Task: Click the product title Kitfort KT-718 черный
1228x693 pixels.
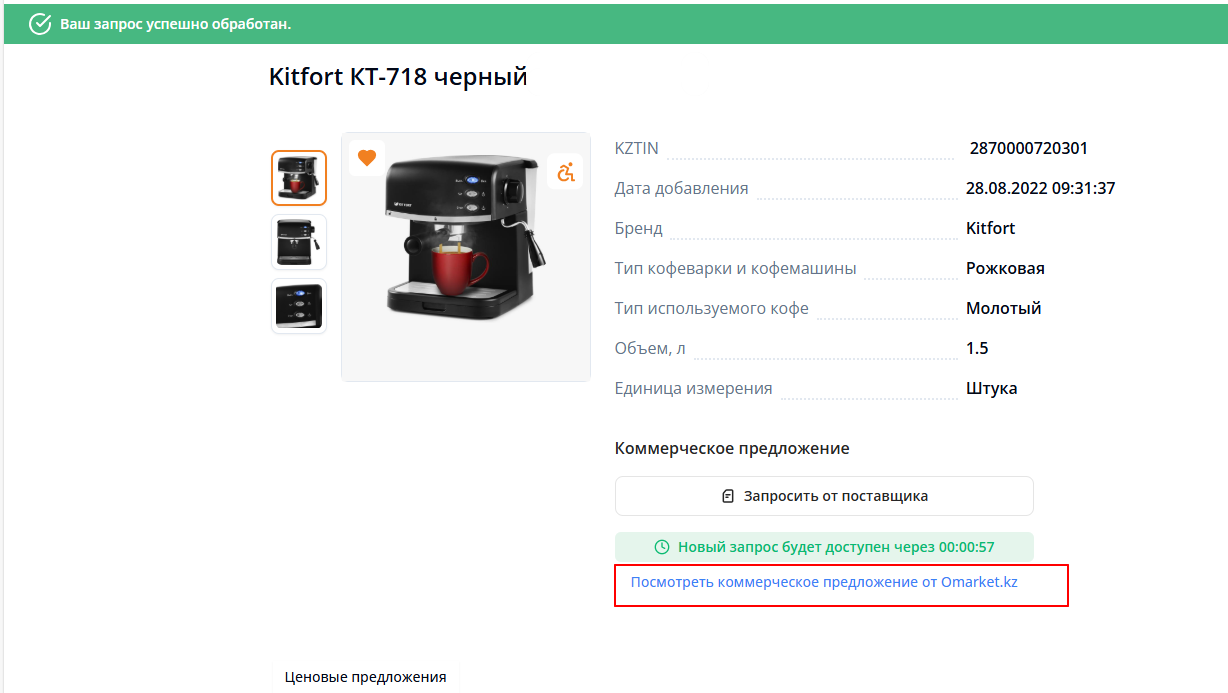Action: point(398,76)
